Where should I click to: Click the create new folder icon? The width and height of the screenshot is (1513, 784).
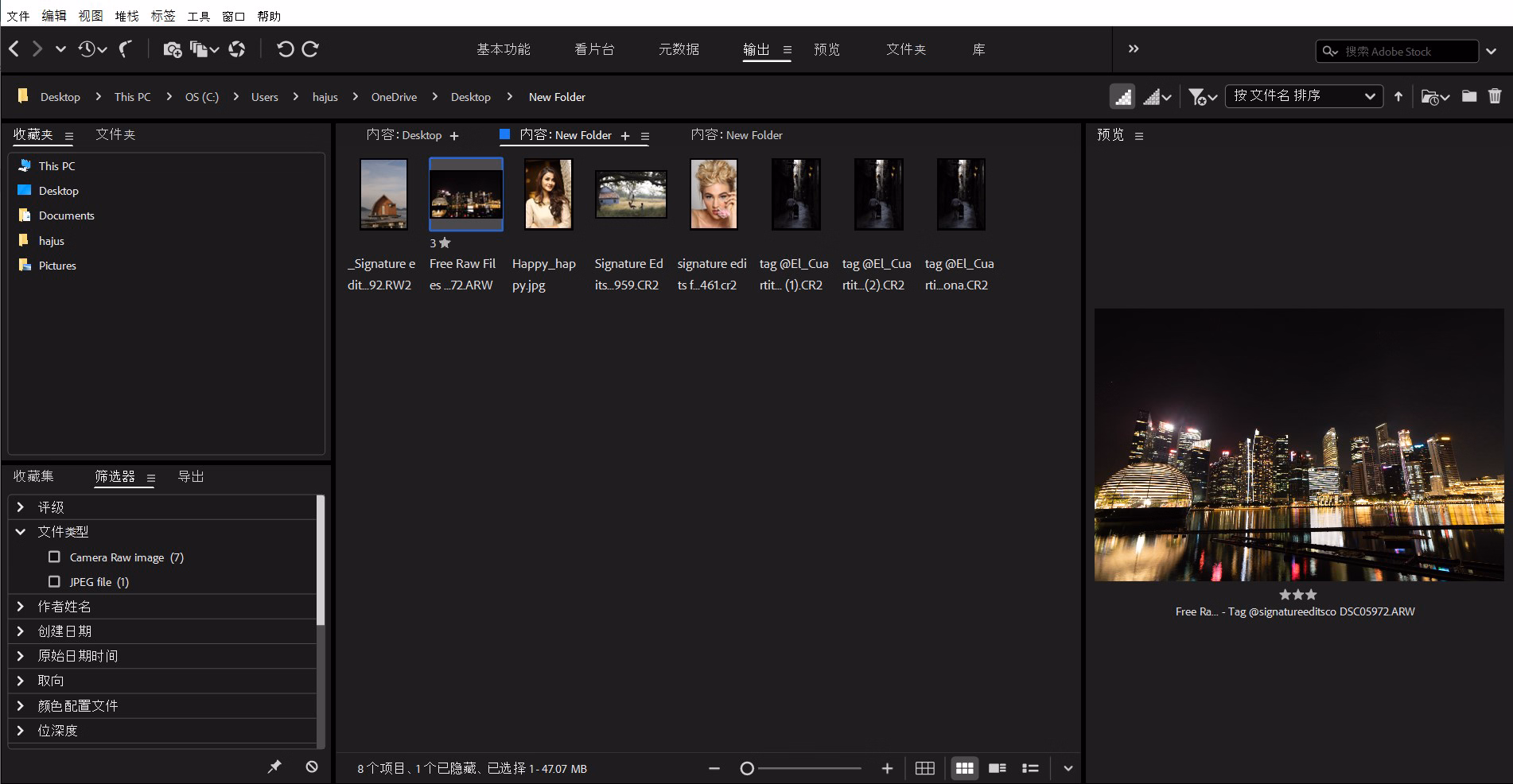(x=1469, y=96)
